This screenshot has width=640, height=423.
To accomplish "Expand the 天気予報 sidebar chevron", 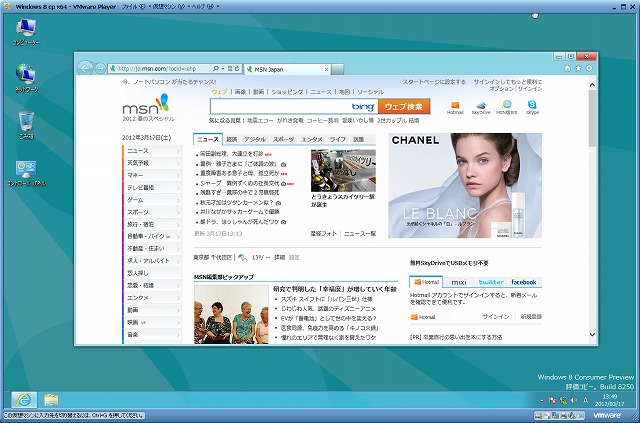I will (x=178, y=164).
